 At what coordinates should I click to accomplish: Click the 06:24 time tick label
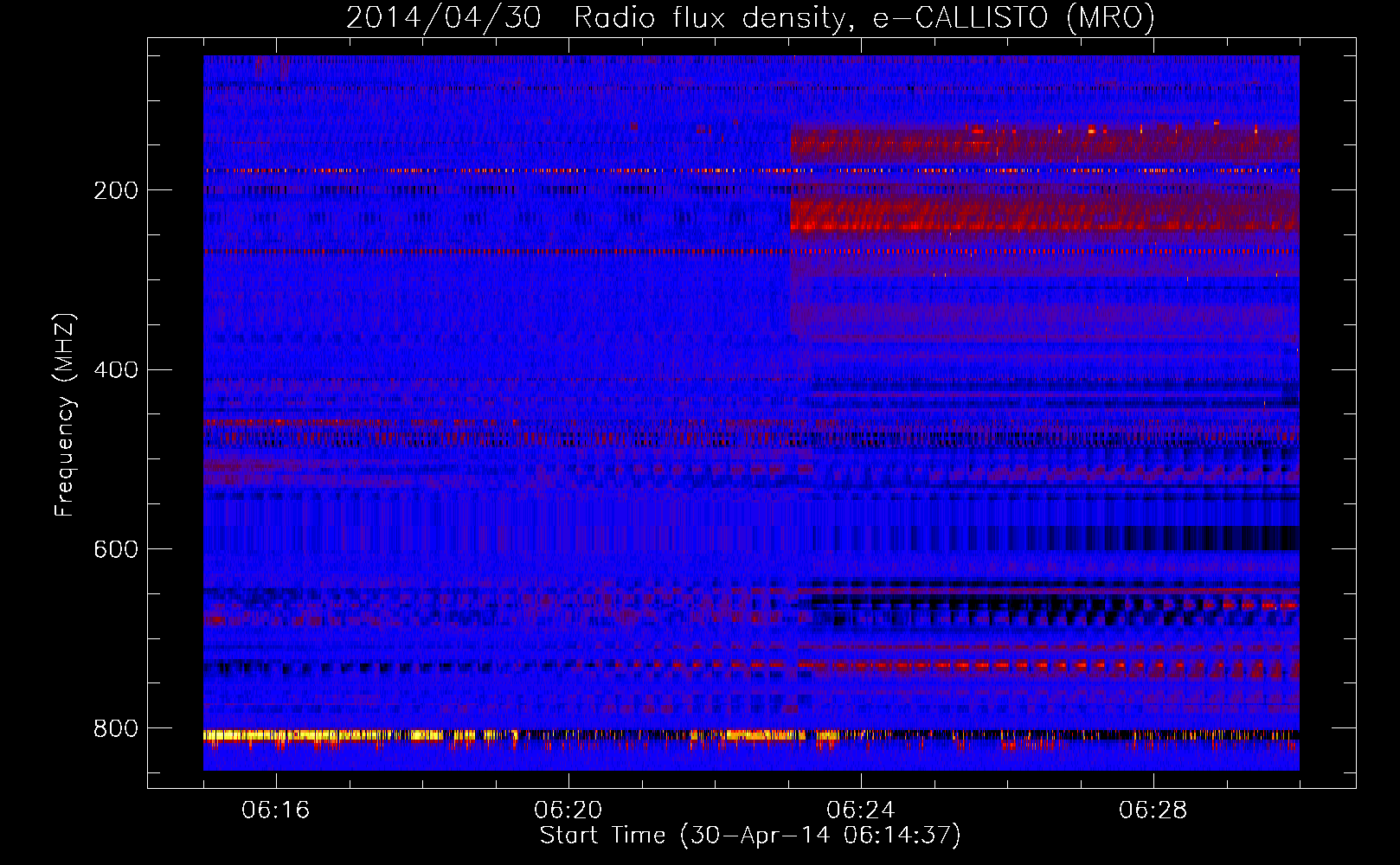point(861,811)
